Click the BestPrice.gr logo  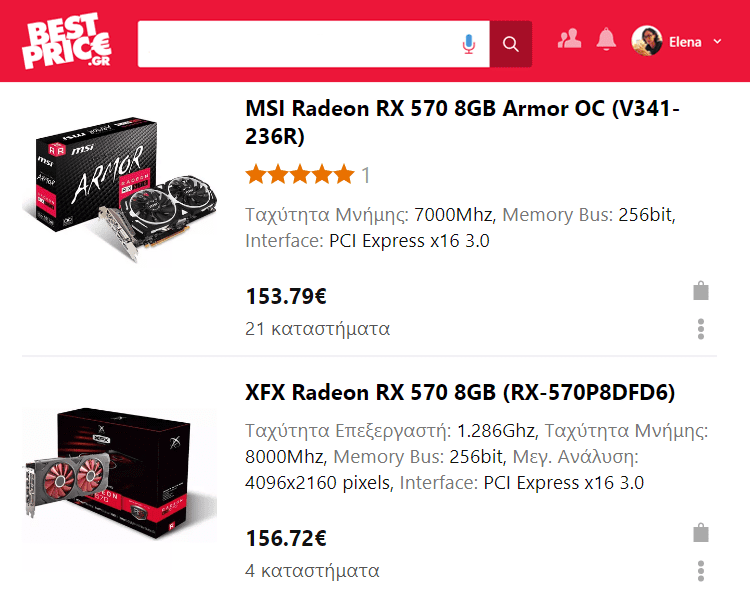click(x=66, y=41)
